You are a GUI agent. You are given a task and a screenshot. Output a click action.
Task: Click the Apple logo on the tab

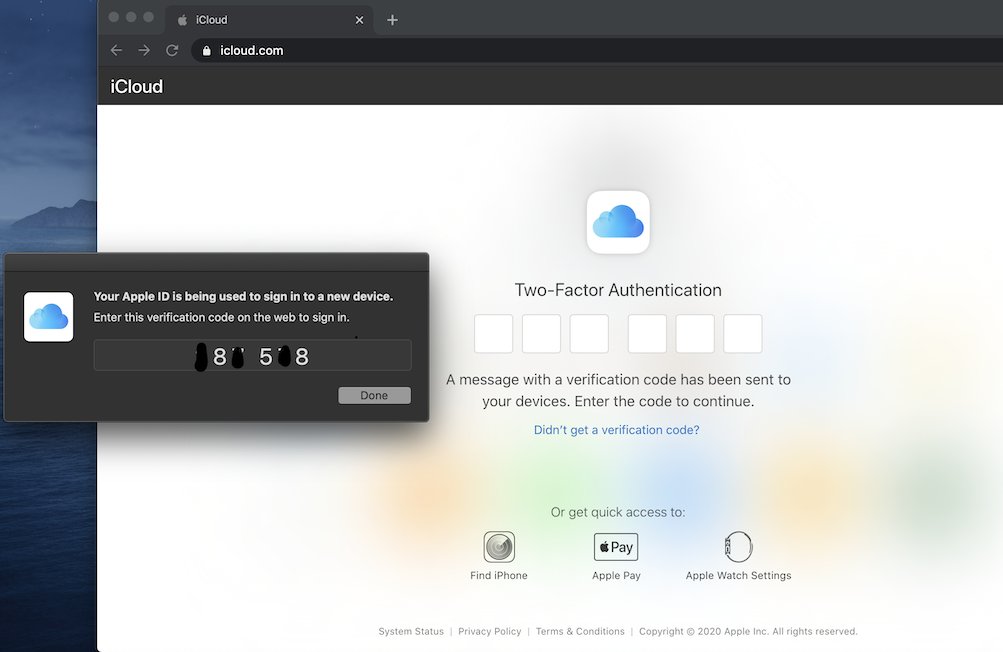tap(182, 20)
